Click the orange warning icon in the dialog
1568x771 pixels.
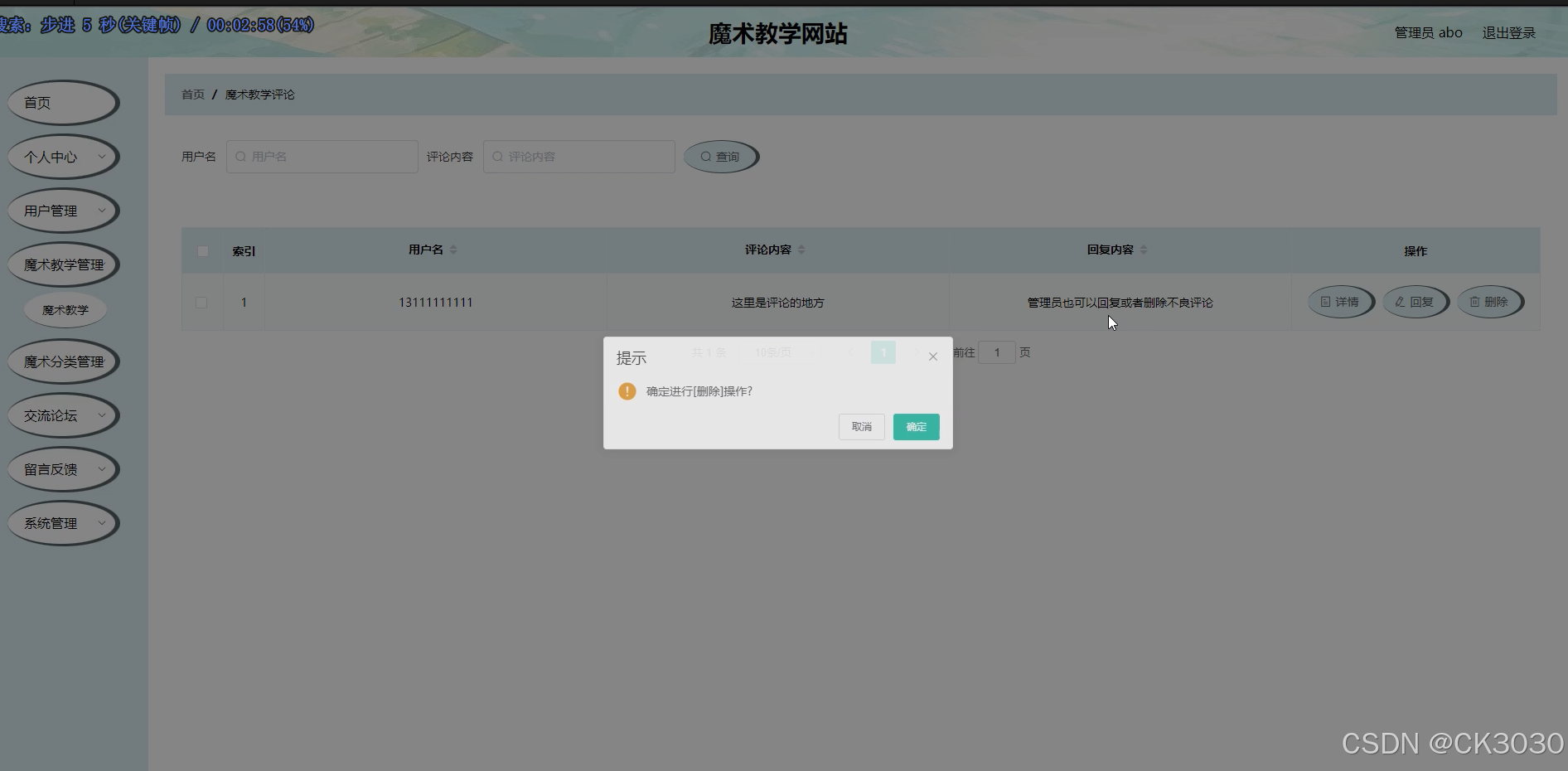coord(627,391)
